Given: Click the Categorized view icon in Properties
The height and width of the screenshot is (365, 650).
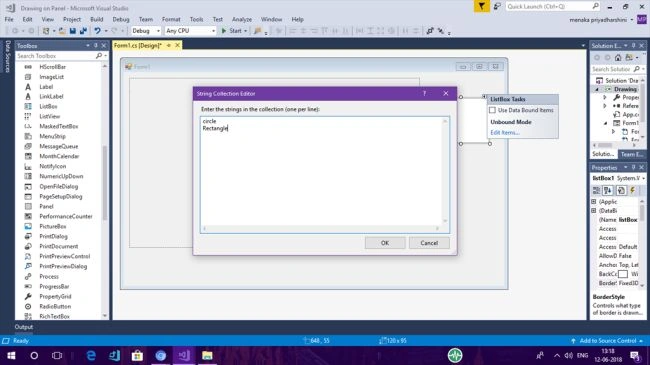Looking at the screenshot, I should (x=596, y=190).
